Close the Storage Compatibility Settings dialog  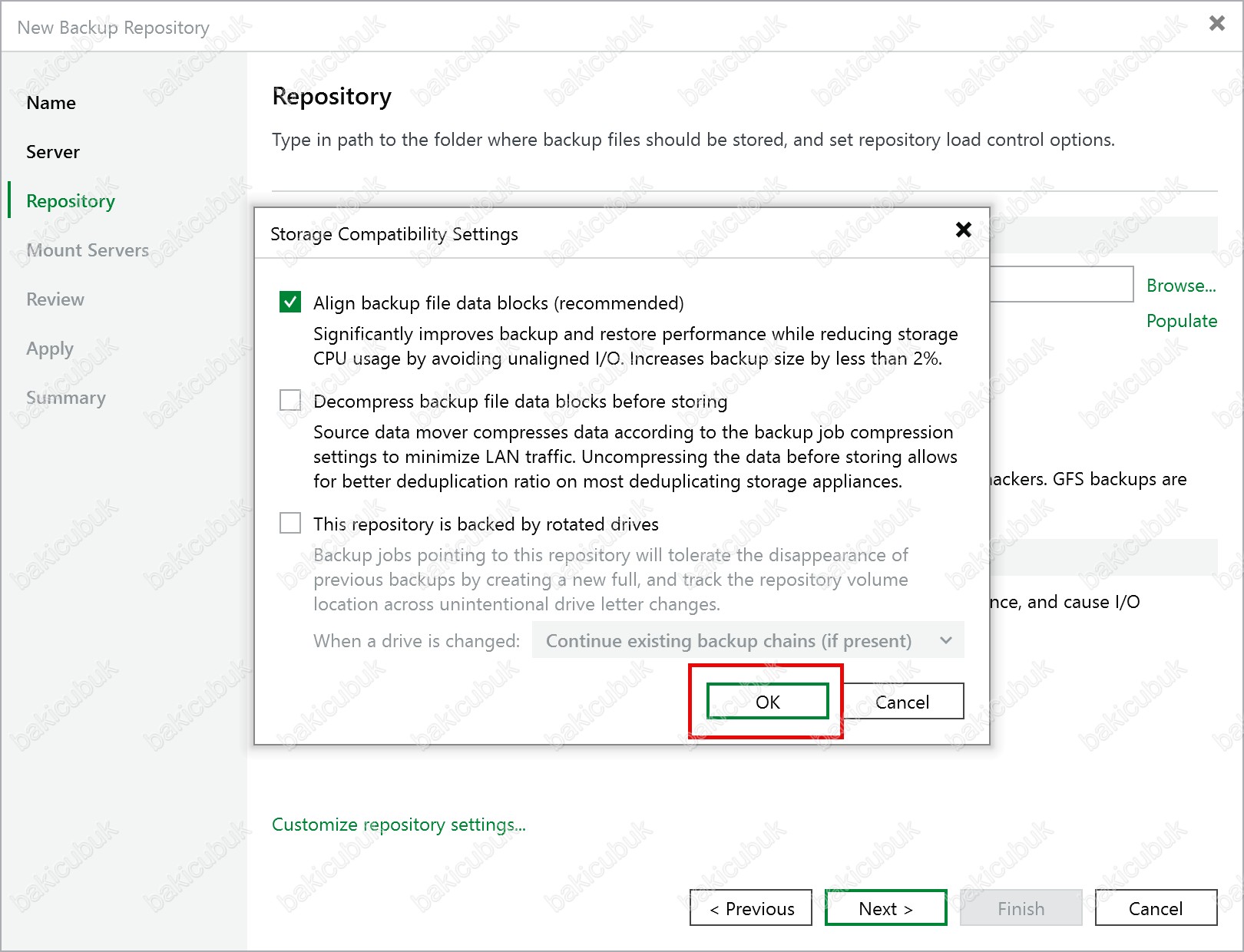[963, 230]
